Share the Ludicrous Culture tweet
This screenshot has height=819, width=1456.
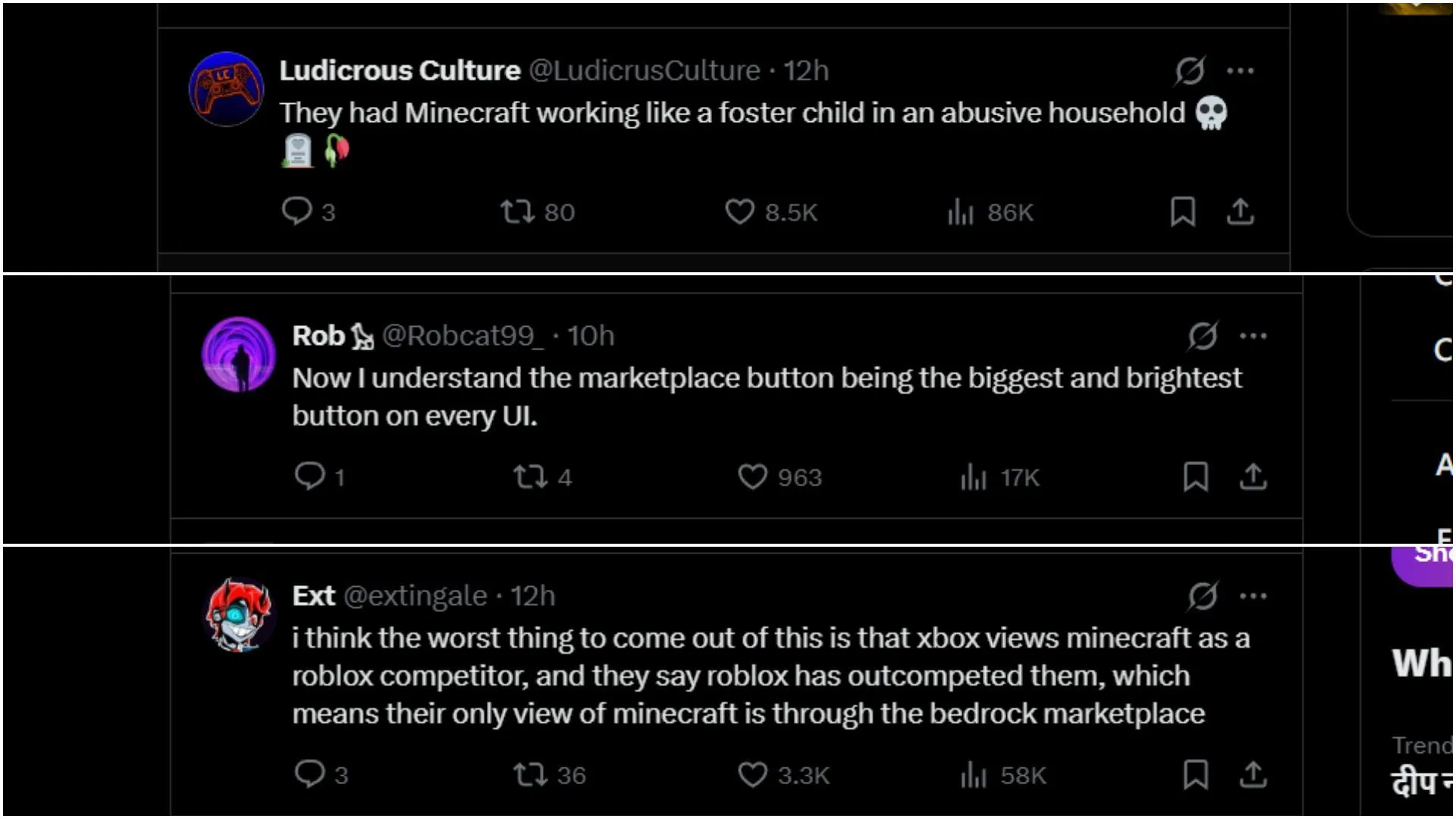pyautogui.click(x=1241, y=212)
